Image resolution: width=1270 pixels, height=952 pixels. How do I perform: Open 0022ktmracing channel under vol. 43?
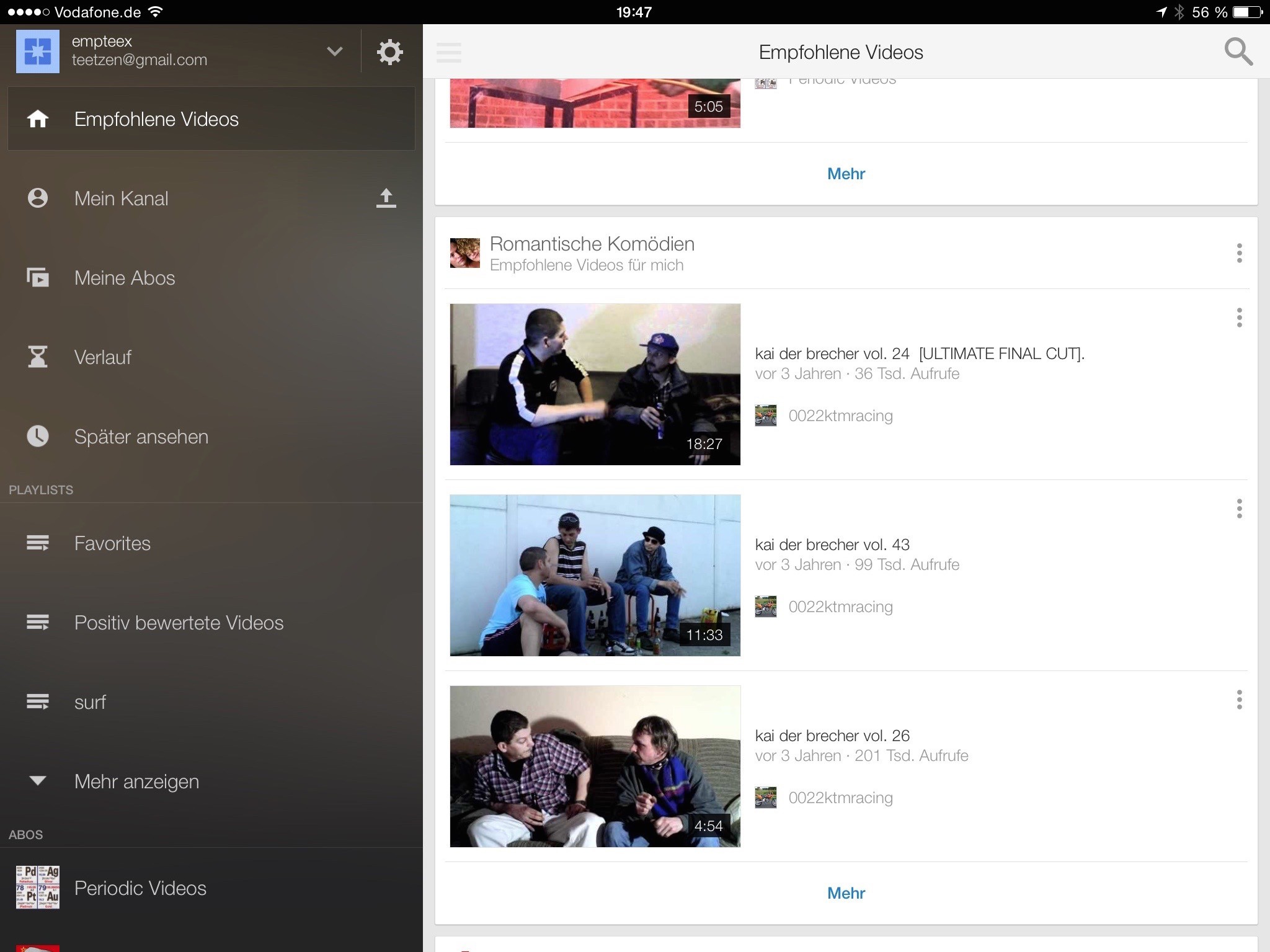pos(840,607)
